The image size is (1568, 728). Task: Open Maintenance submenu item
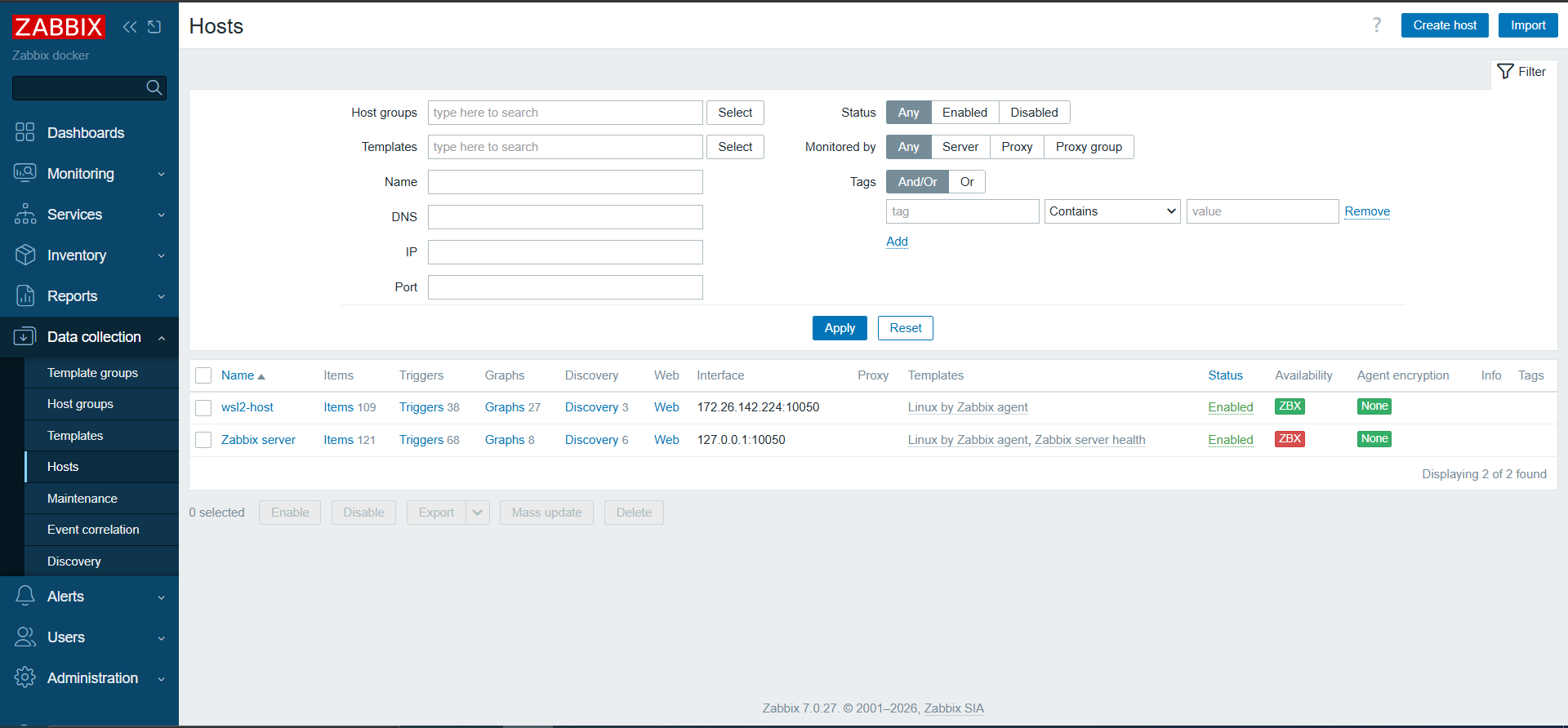(x=101, y=499)
